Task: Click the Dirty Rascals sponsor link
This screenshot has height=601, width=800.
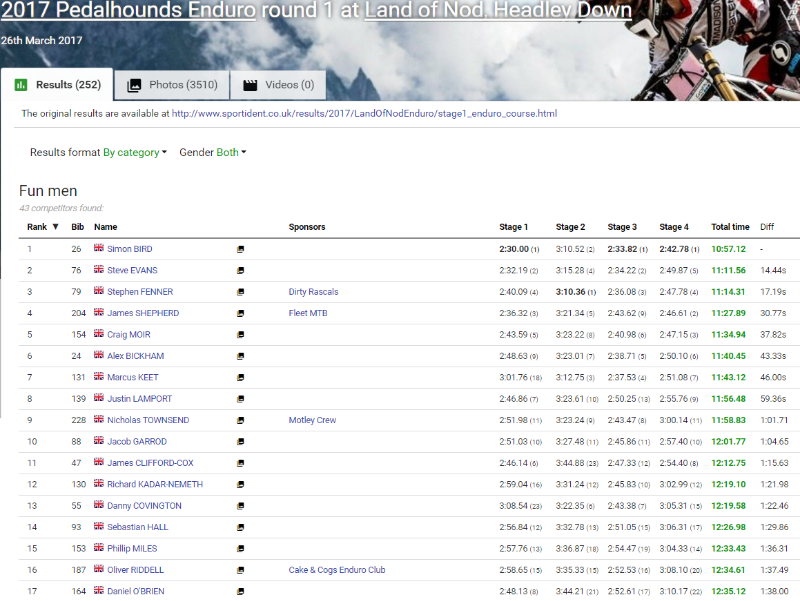Action: 313,292
